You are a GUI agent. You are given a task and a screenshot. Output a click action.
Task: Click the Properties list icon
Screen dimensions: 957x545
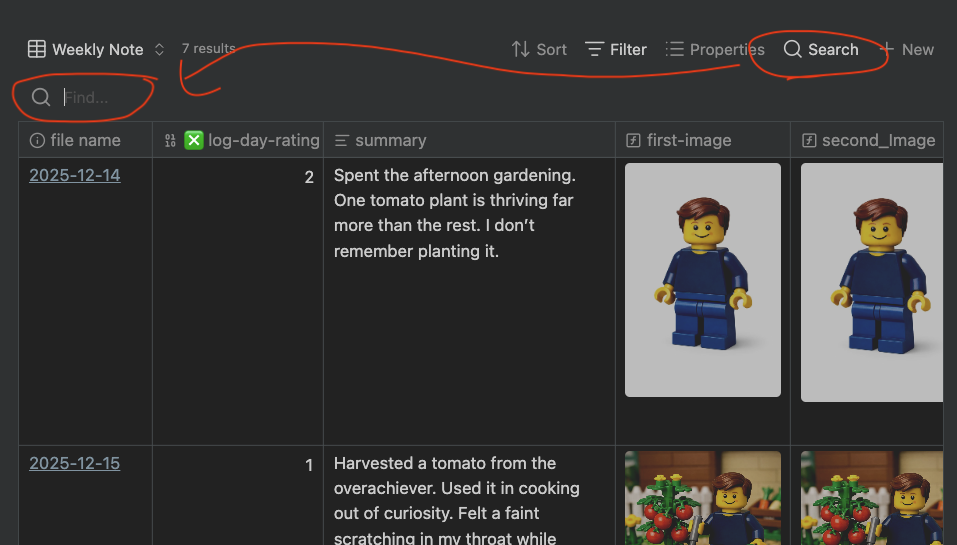point(675,49)
